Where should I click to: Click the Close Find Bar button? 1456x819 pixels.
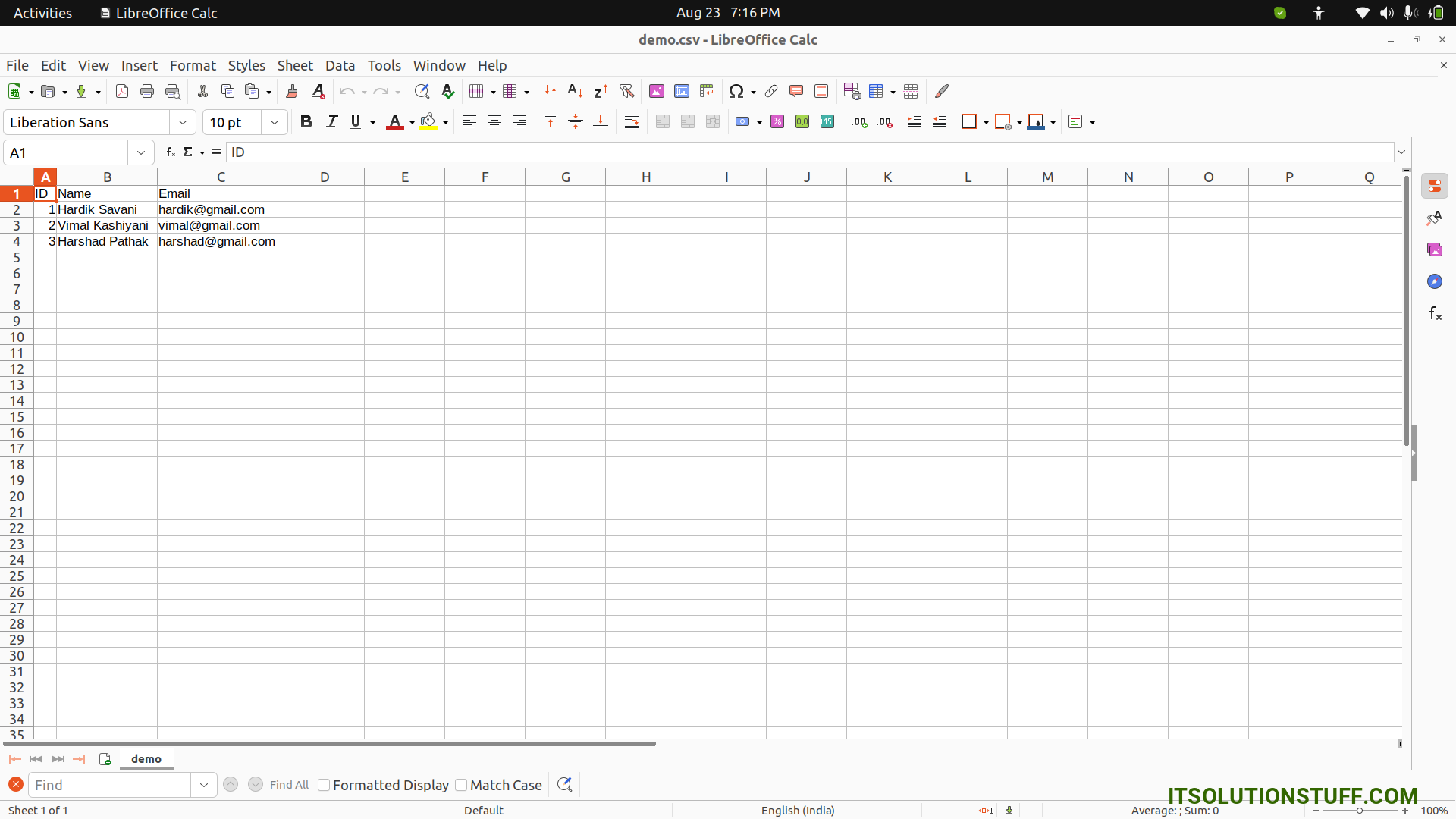pyautogui.click(x=16, y=784)
